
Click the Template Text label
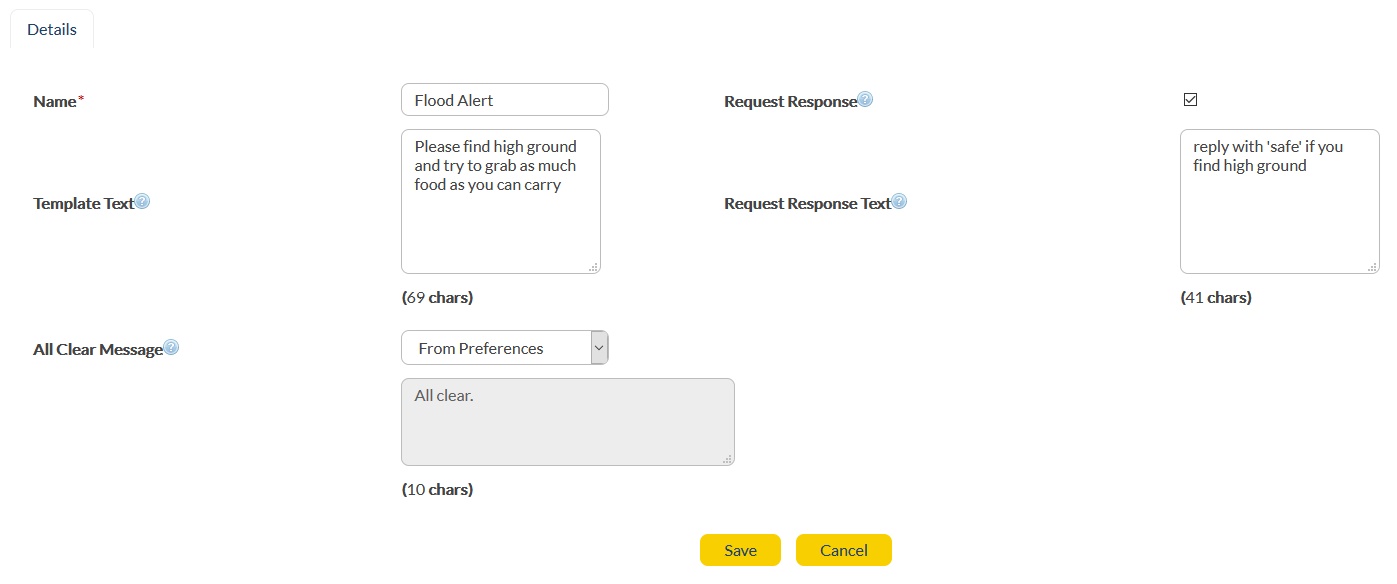83,204
